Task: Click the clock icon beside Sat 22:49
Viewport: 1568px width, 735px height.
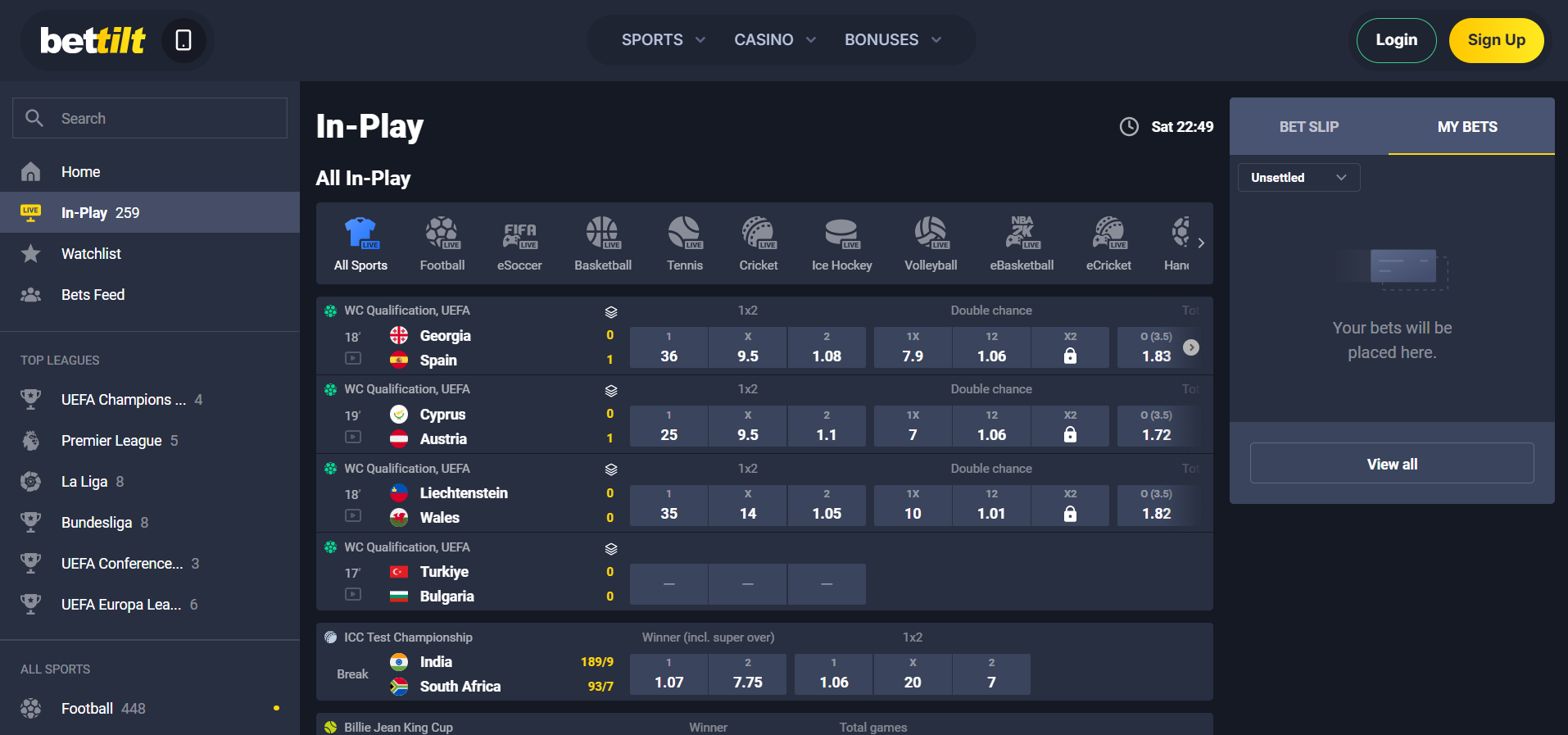Action: (x=1129, y=126)
